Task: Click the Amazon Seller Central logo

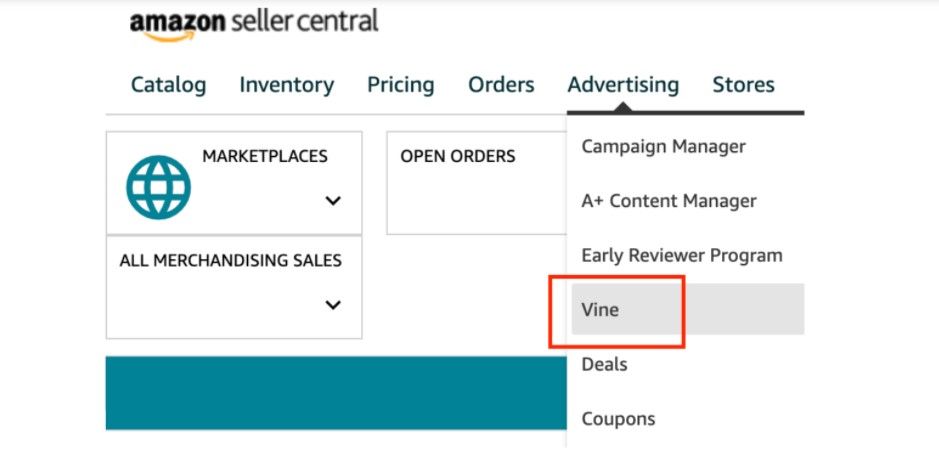Action: tap(254, 25)
